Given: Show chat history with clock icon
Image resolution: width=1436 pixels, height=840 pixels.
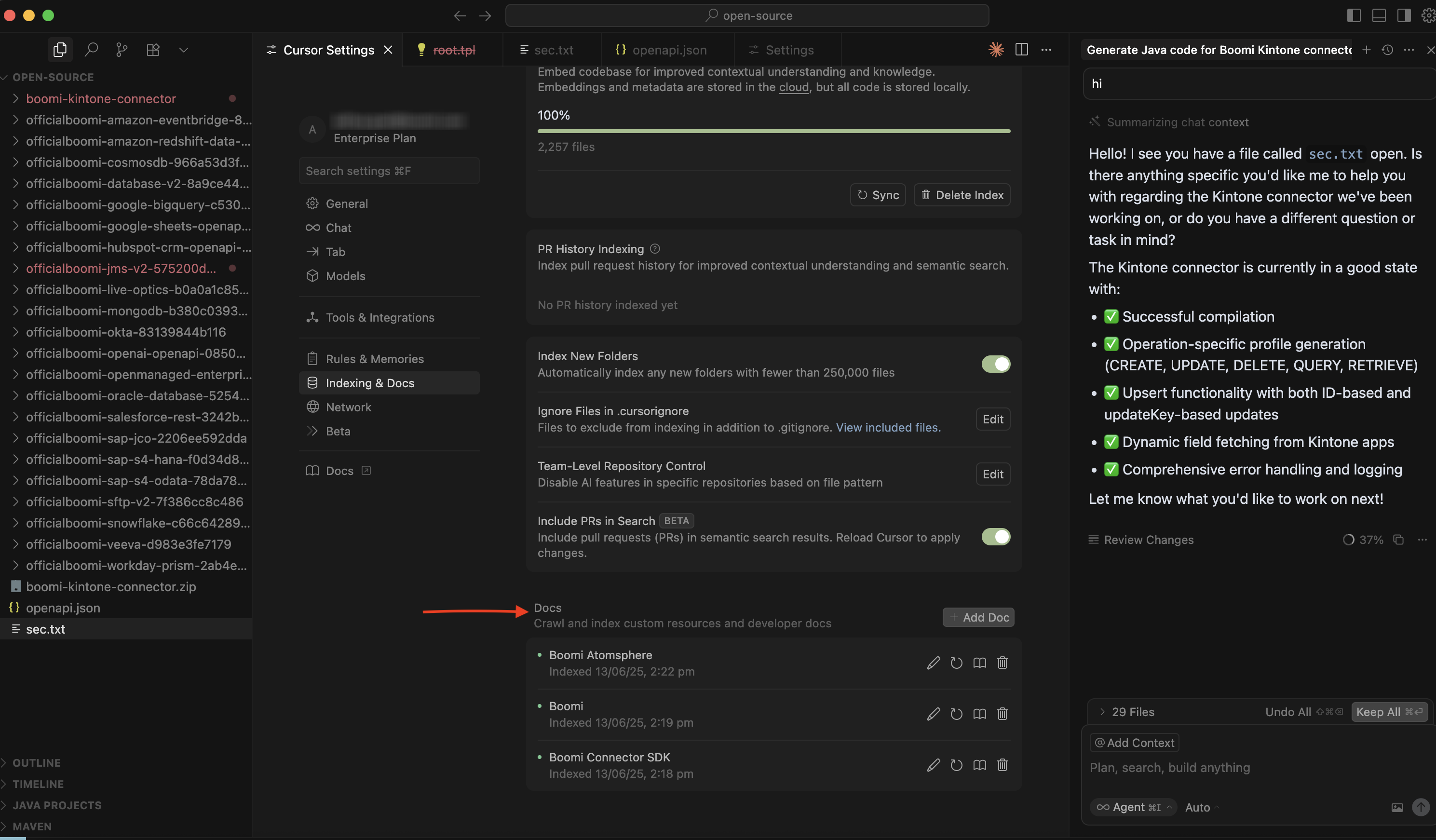Looking at the screenshot, I should tap(1388, 50).
